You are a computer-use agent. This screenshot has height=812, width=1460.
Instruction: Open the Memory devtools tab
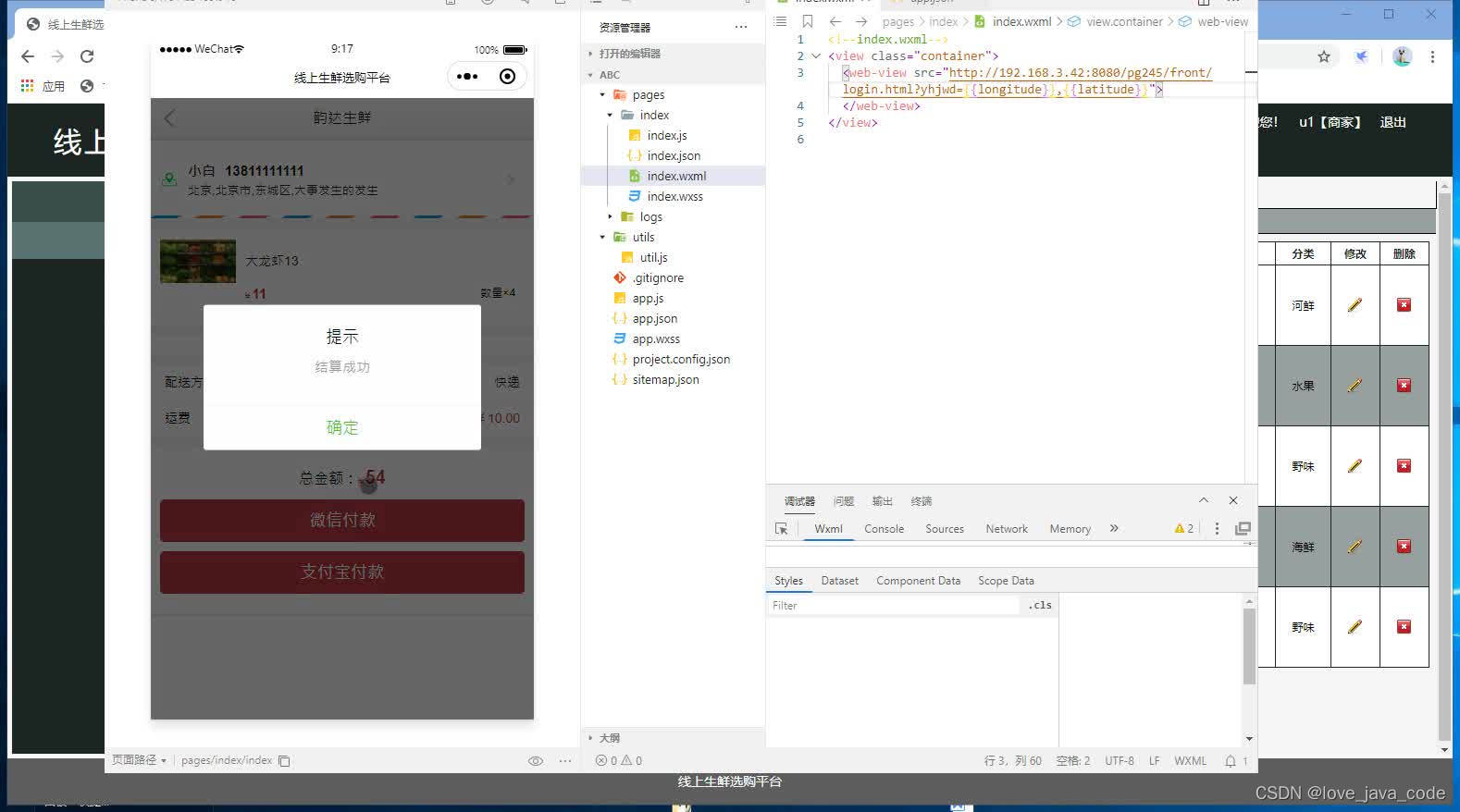point(1070,529)
